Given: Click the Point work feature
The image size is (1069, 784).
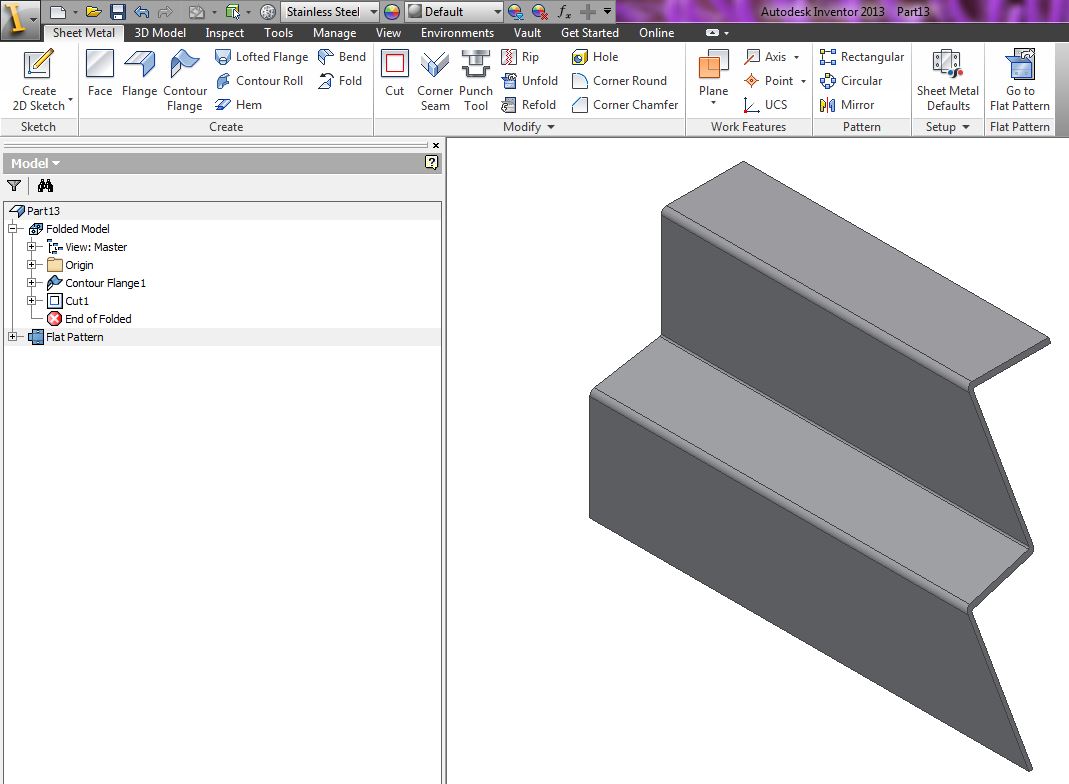Looking at the screenshot, I should pyautogui.click(x=769, y=80).
